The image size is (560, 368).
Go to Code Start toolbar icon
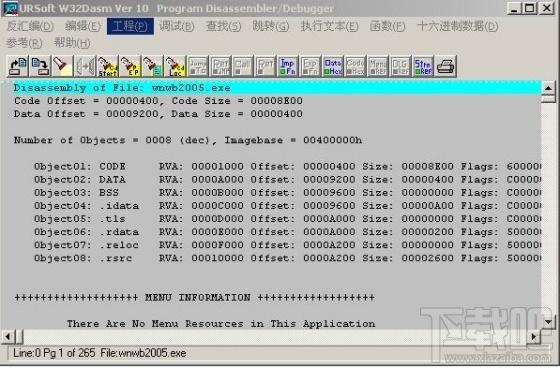[x=108, y=66]
